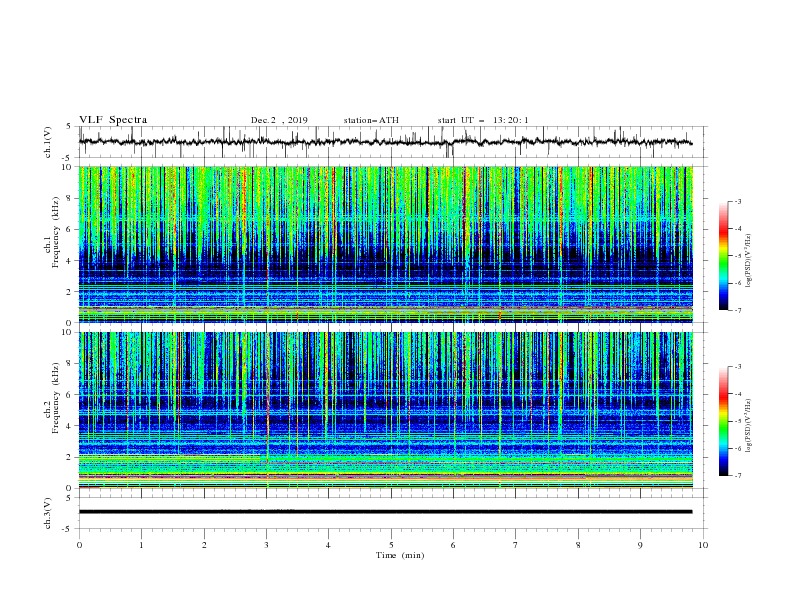Click the color scale bar beside ch.1 spectrogram
The width and height of the screenshot is (792, 612).
723,256
